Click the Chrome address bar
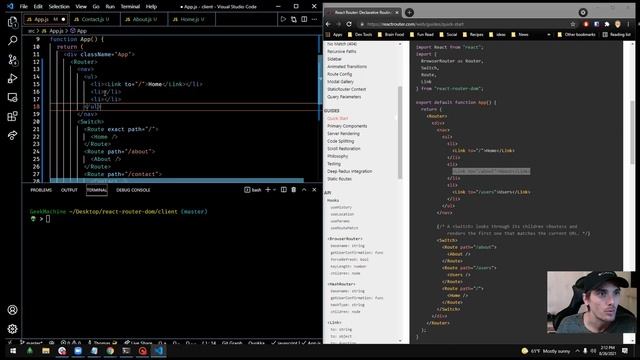The height and width of the screenshot is (360, 640). 463,24
